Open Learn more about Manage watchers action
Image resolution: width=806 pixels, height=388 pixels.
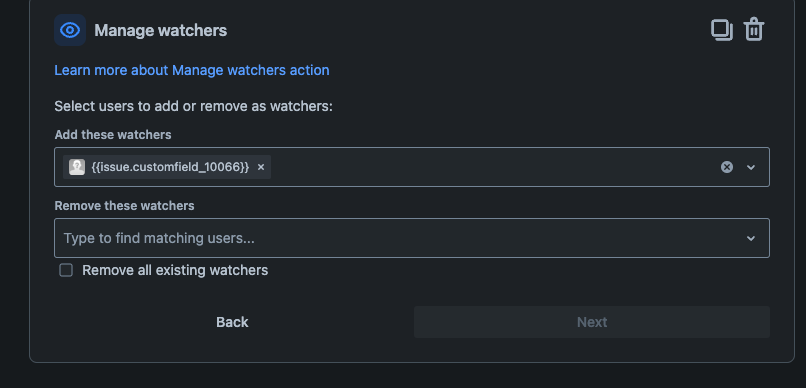pos(192,70)
